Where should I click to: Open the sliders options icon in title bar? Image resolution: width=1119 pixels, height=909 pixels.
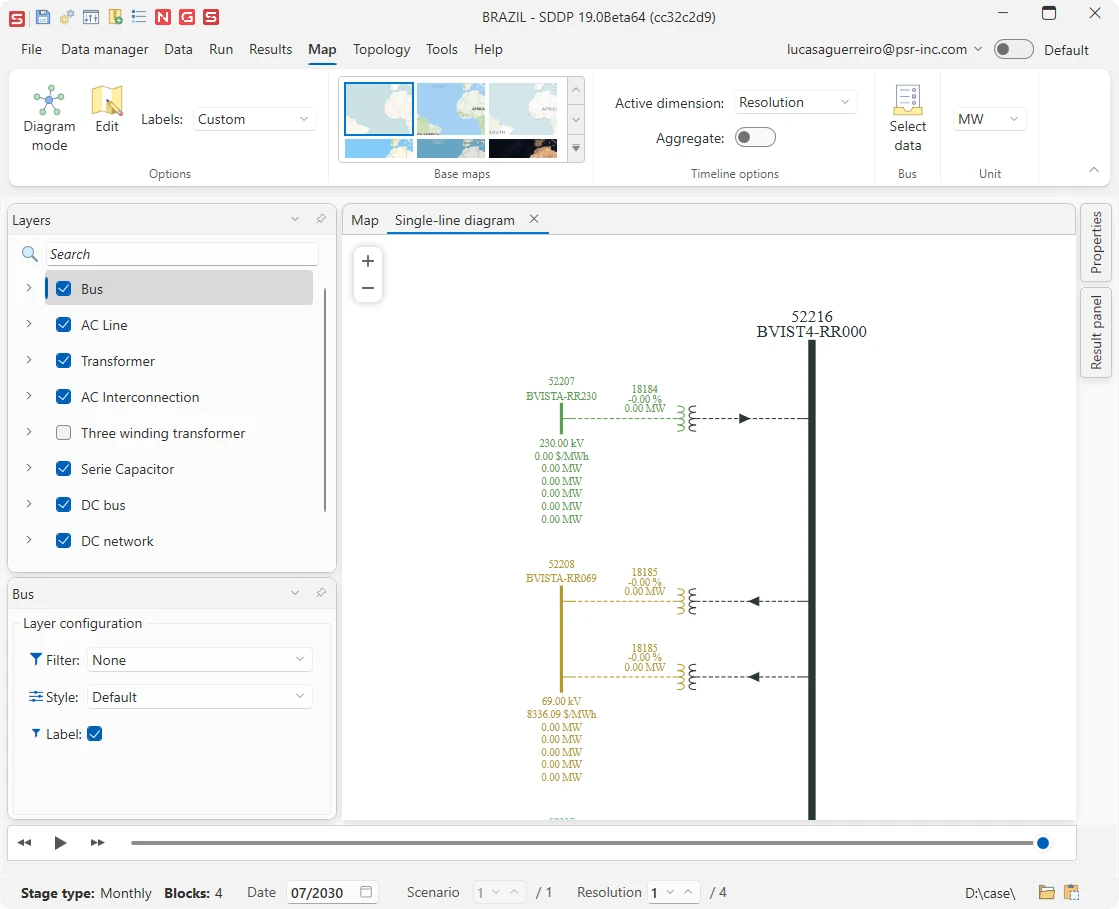pos(91,17)
